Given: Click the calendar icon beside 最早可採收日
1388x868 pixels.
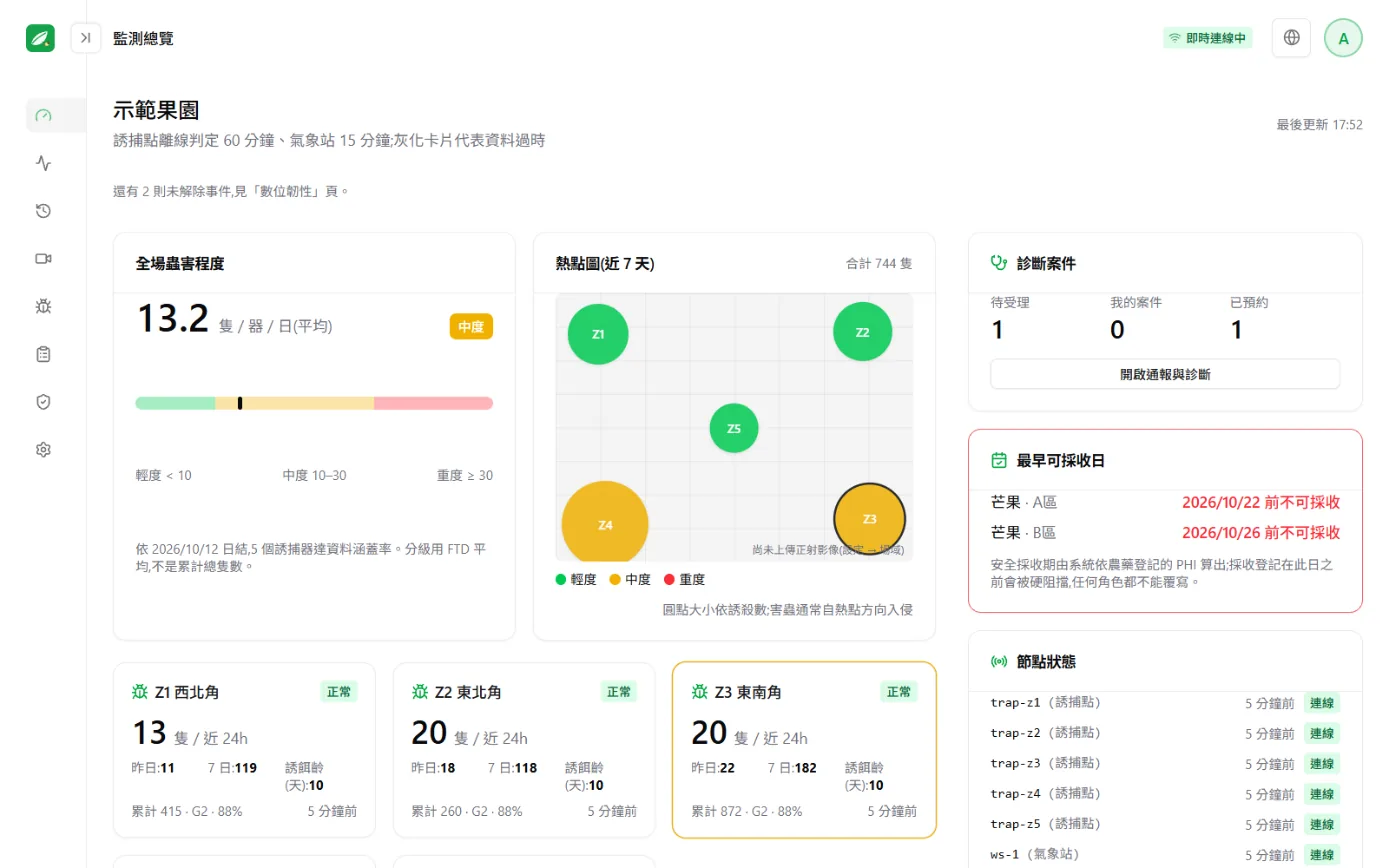Looking at the screenshot, I should [x=998, y=461].
